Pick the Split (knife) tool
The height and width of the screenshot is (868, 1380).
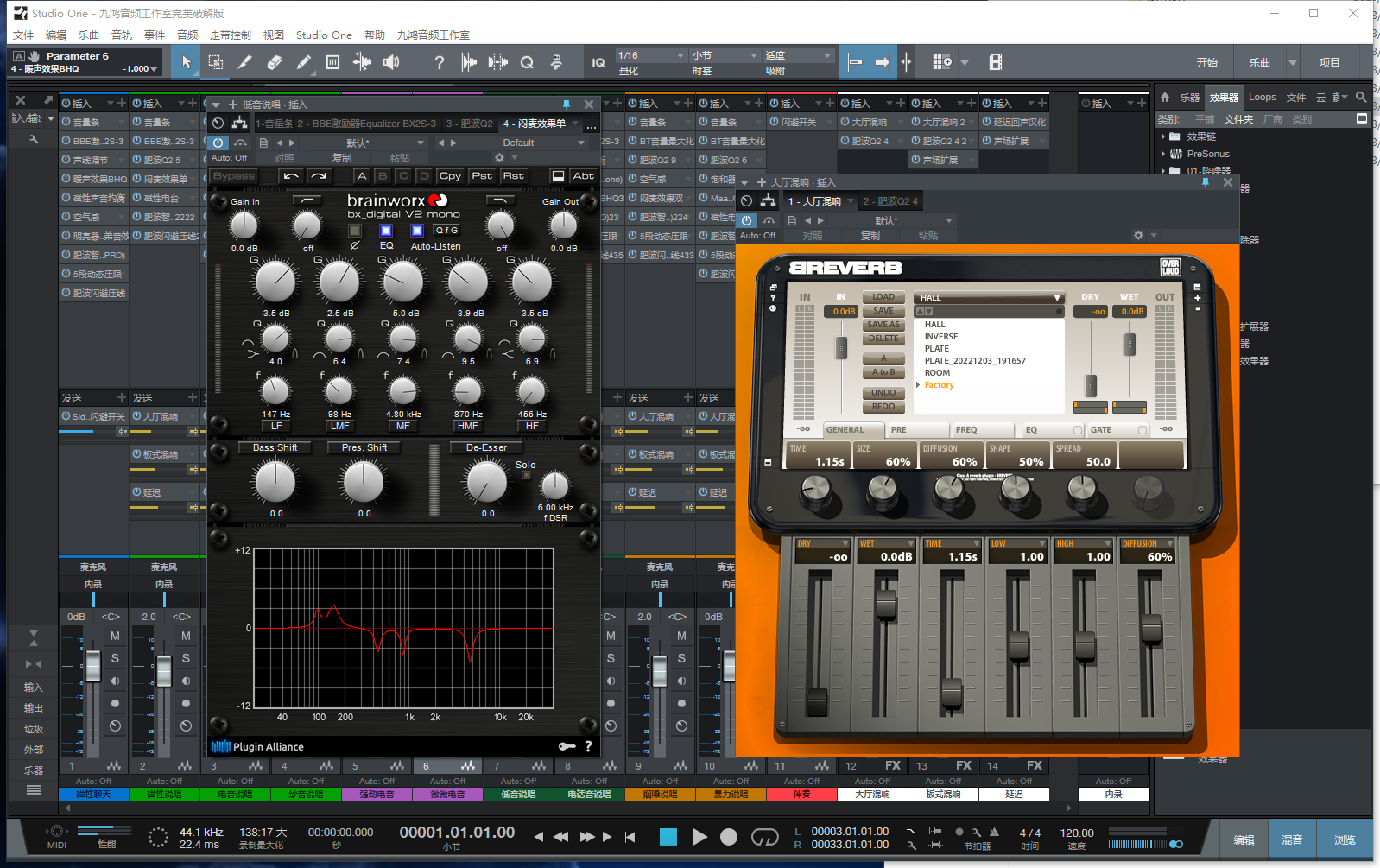244,62
